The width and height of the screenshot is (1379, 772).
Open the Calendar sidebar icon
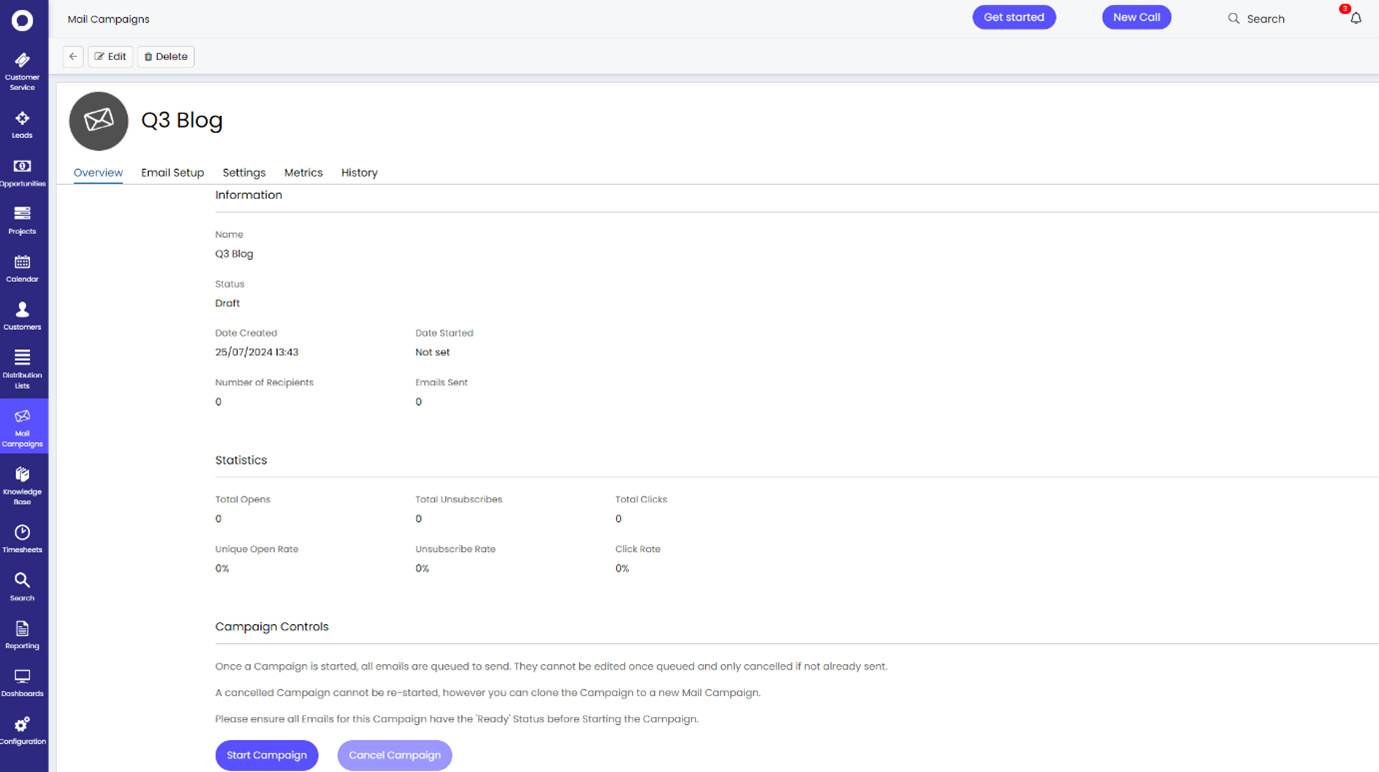[22, 268]
